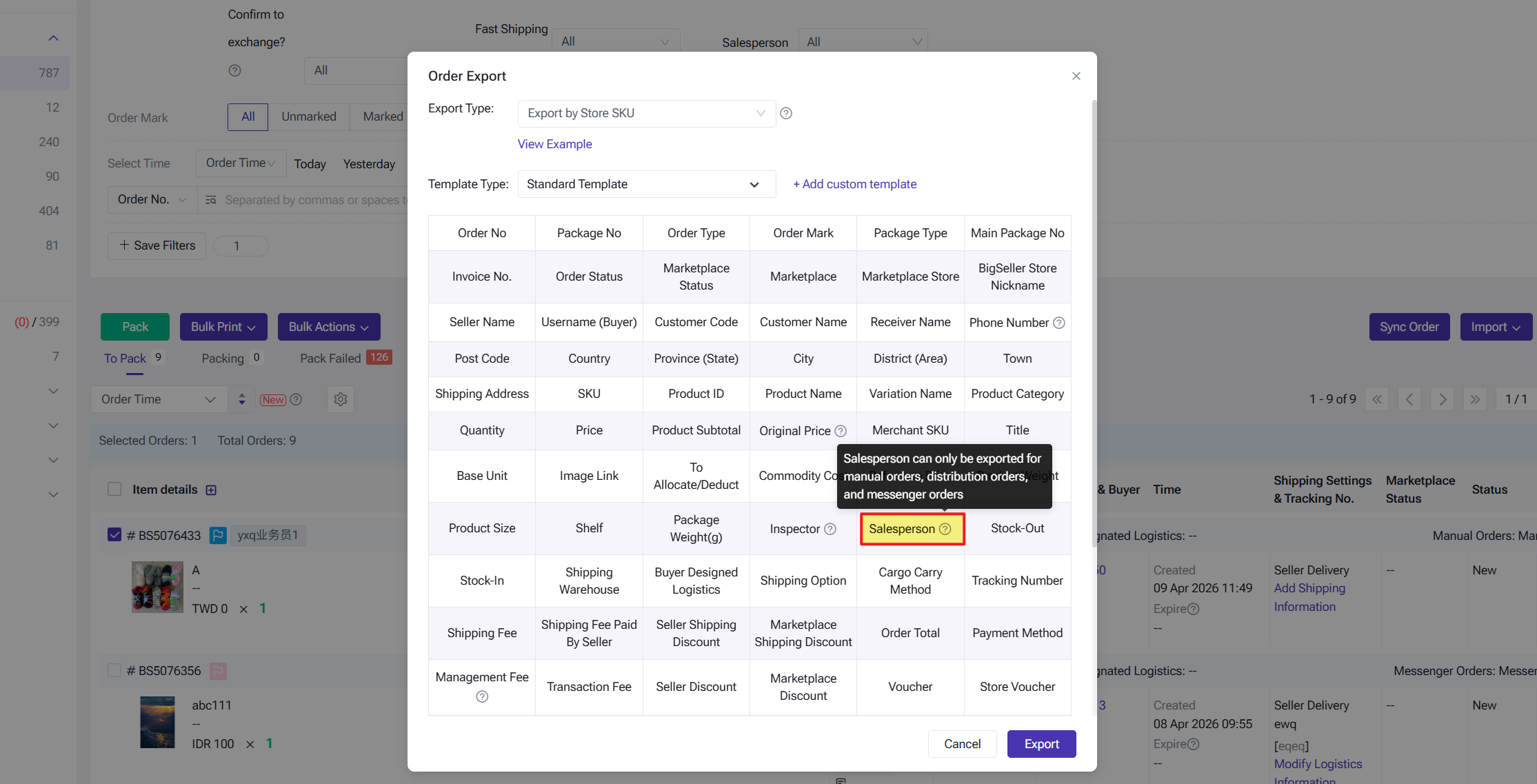Click Salesperson help question icon
The height and width of the screenshot is (784, 1537).
(x=945, y=529)
